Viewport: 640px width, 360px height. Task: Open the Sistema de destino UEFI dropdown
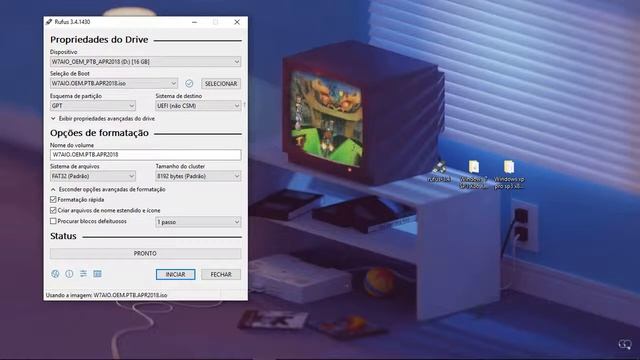(198, 106)
